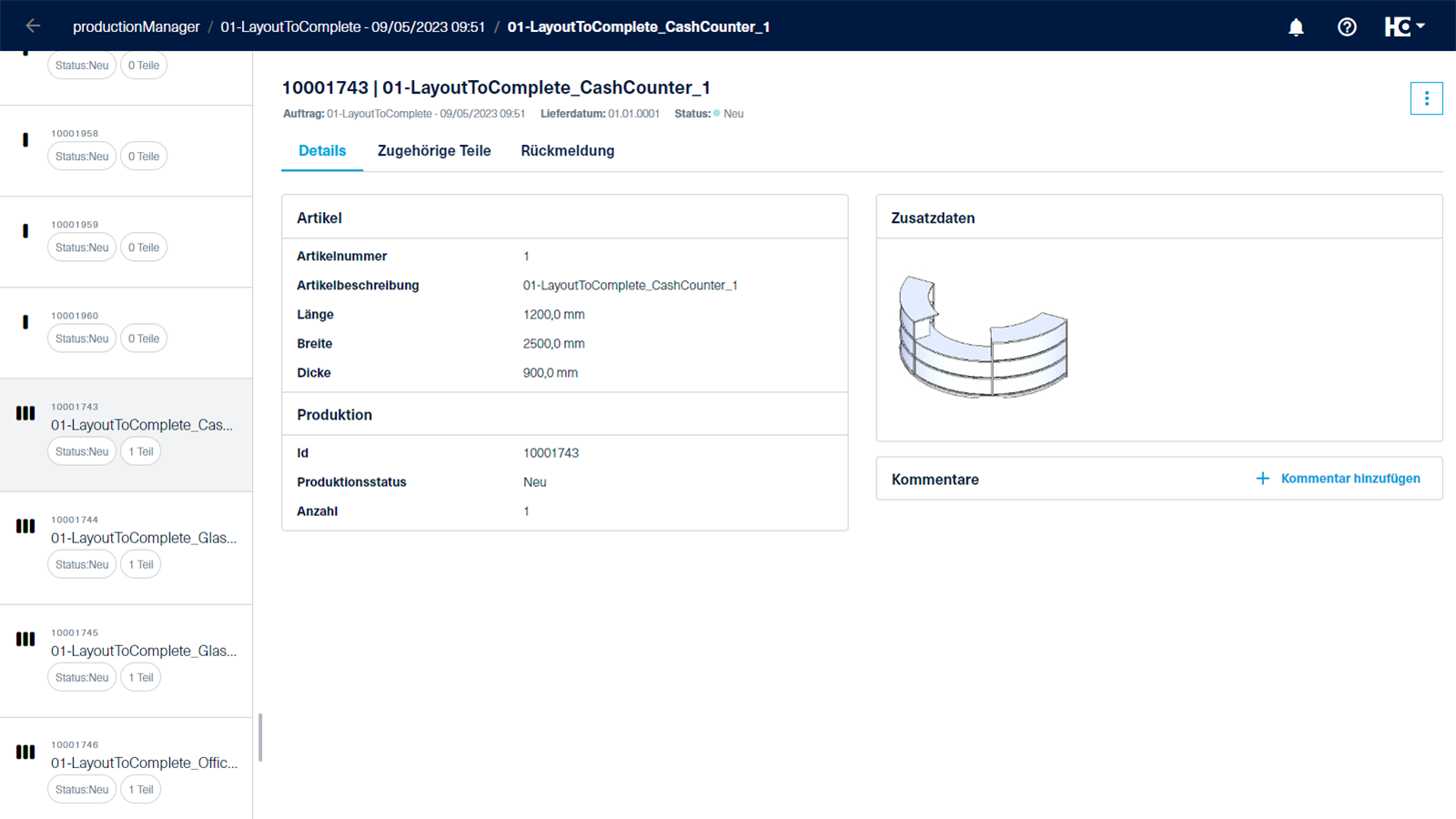Image resolution: width=1456 pixels, height=819 pixels.
Task: Click the bars icon for item 10001746
Action: click(x=25, y=752)
